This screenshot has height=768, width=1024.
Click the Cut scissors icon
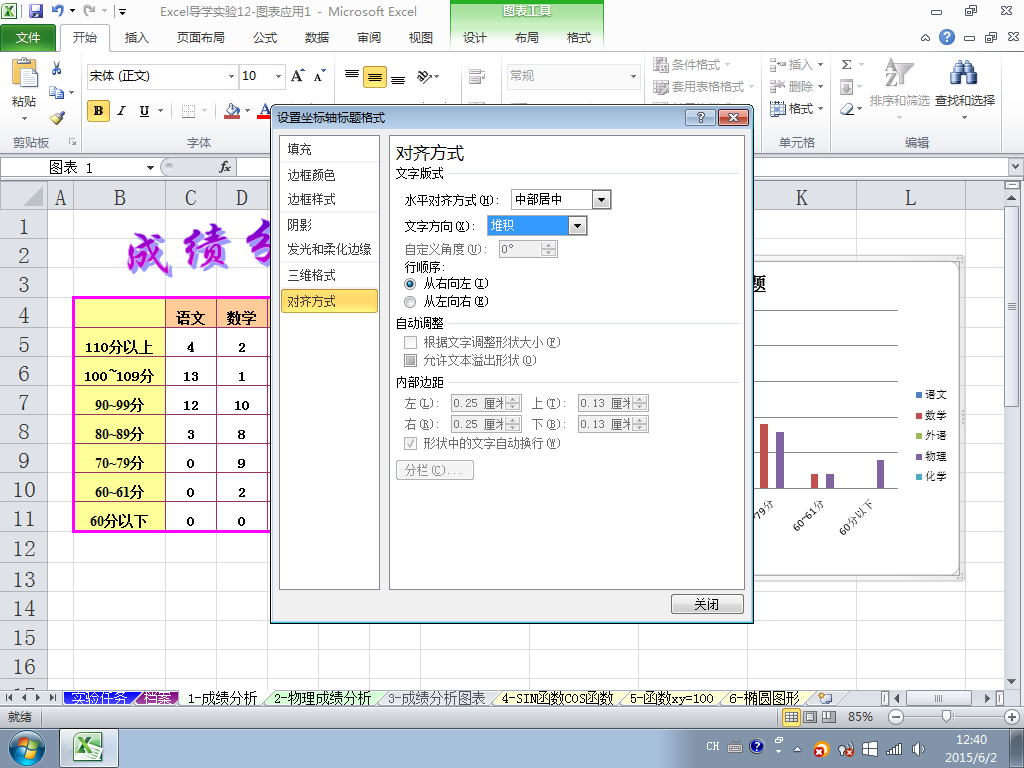57,68
